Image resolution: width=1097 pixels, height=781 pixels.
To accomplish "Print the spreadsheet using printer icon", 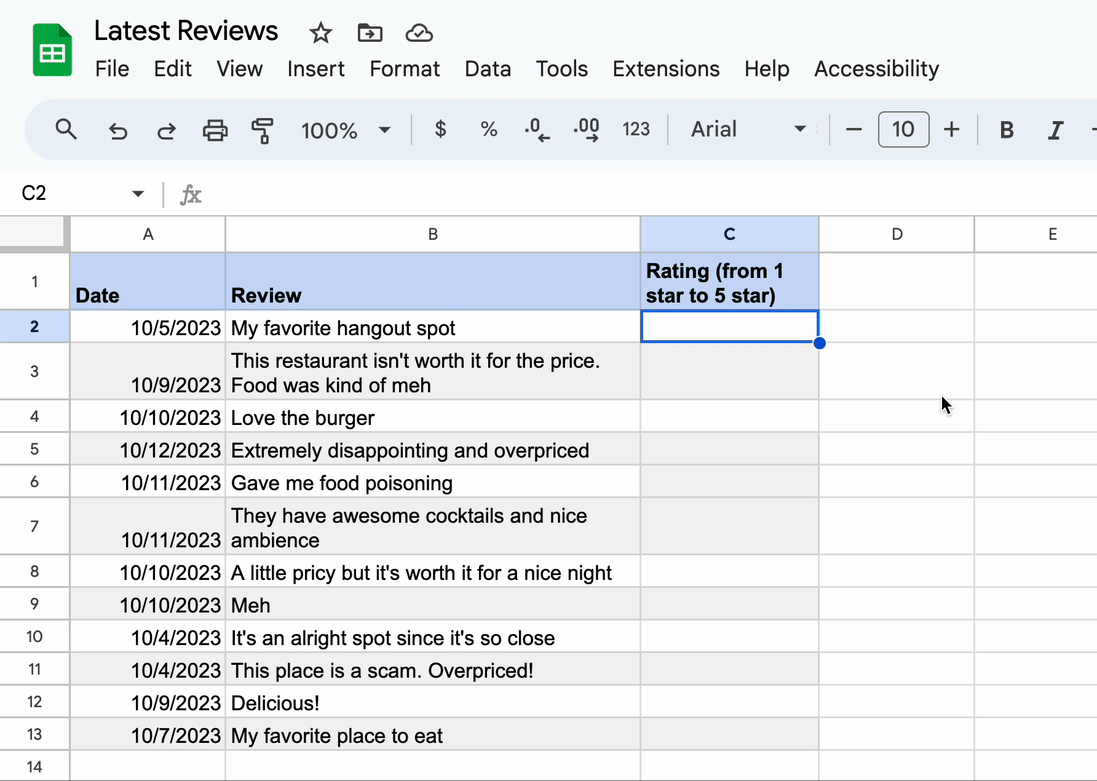I will point(215,130).
